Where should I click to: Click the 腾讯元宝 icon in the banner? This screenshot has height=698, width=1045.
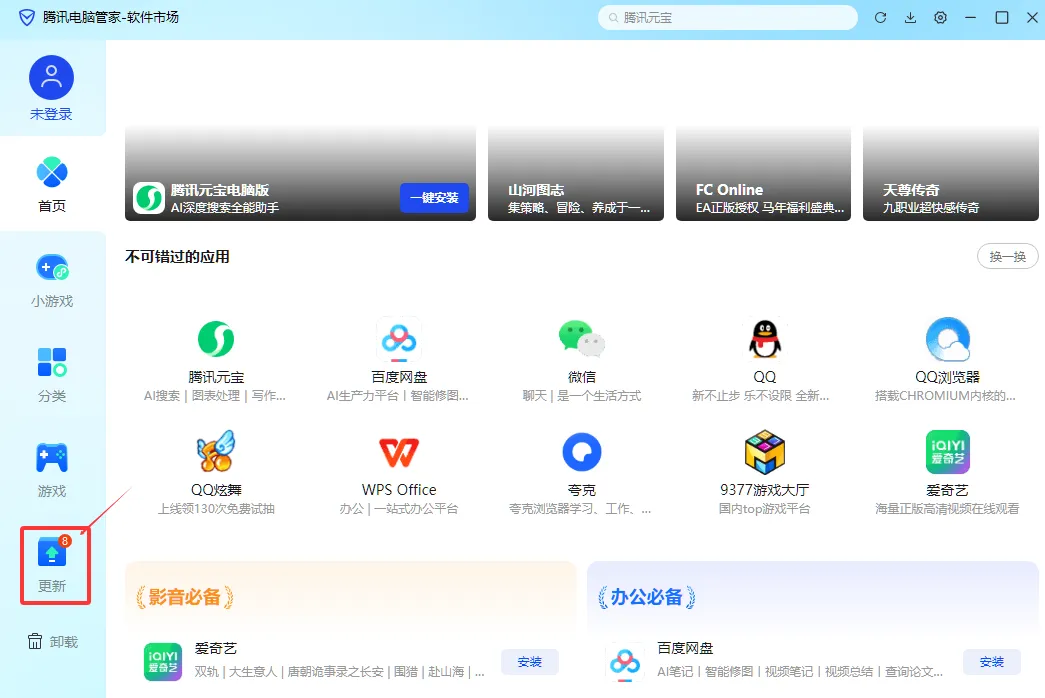[x=149, y=198]
